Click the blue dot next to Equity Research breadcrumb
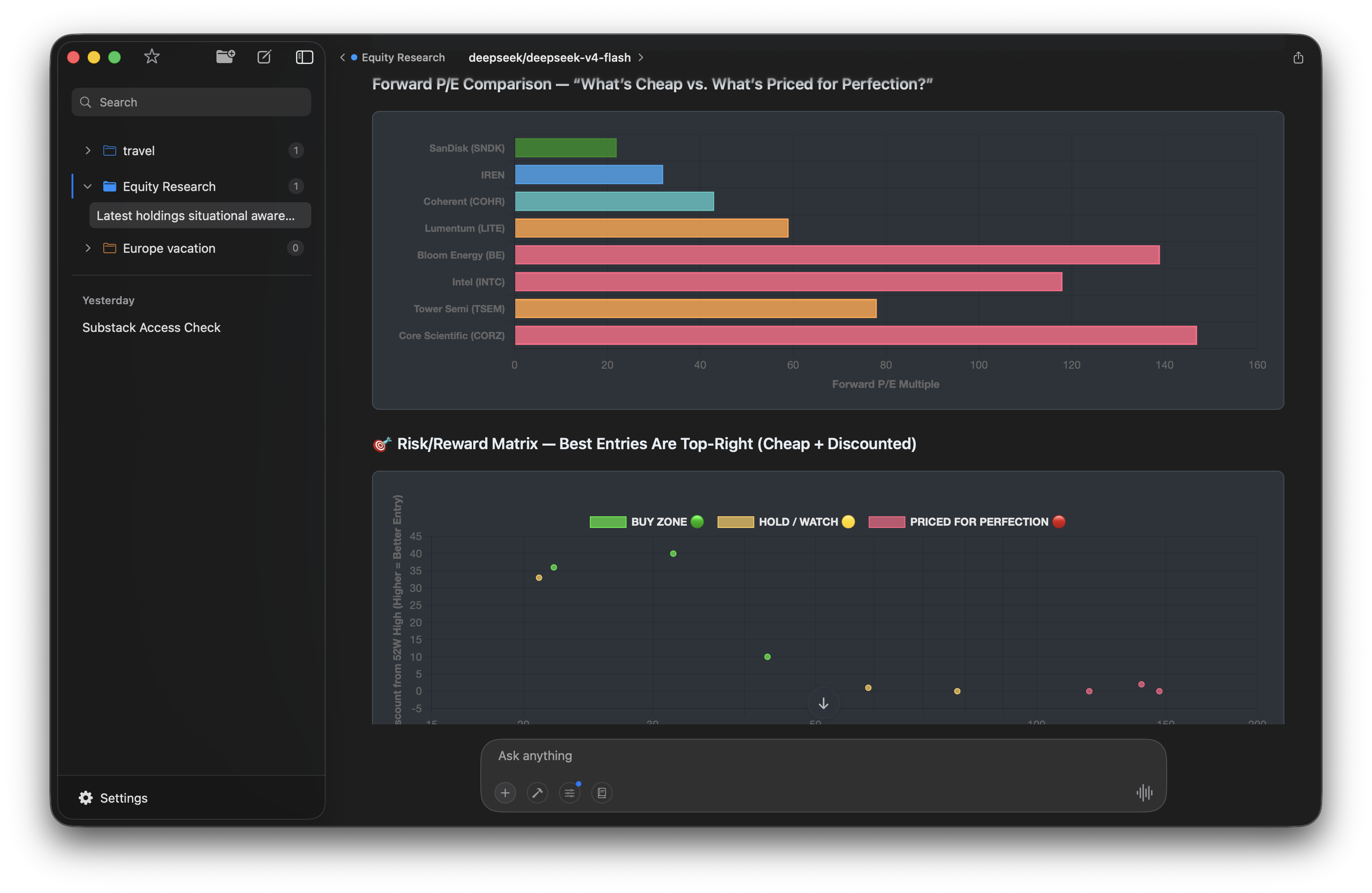Screen dimensions: 1372x893 coord(354,57)
